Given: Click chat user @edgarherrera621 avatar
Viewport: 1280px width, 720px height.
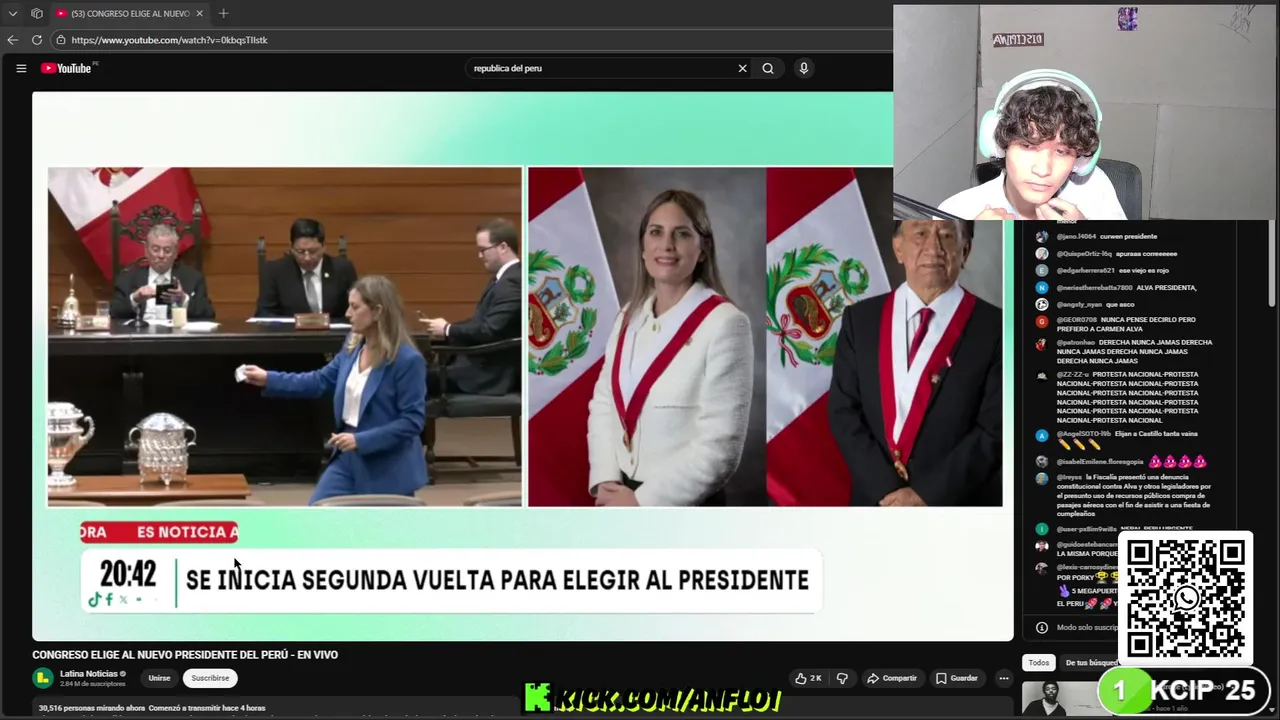Looking at the screenshot, I should pyautogui.click(x=1042, y=271).
